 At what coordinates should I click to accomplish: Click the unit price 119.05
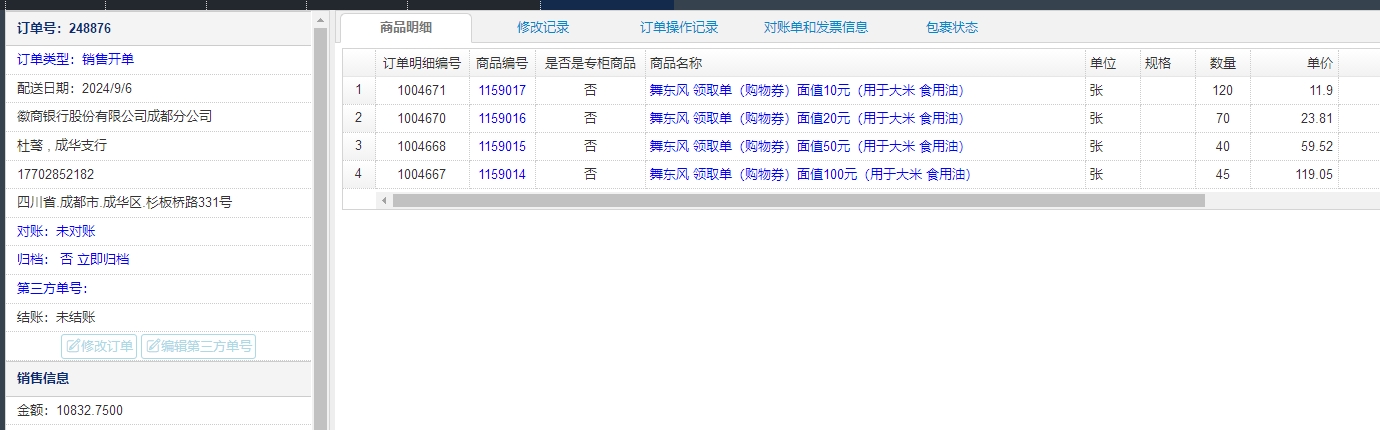pos(1313,174)
